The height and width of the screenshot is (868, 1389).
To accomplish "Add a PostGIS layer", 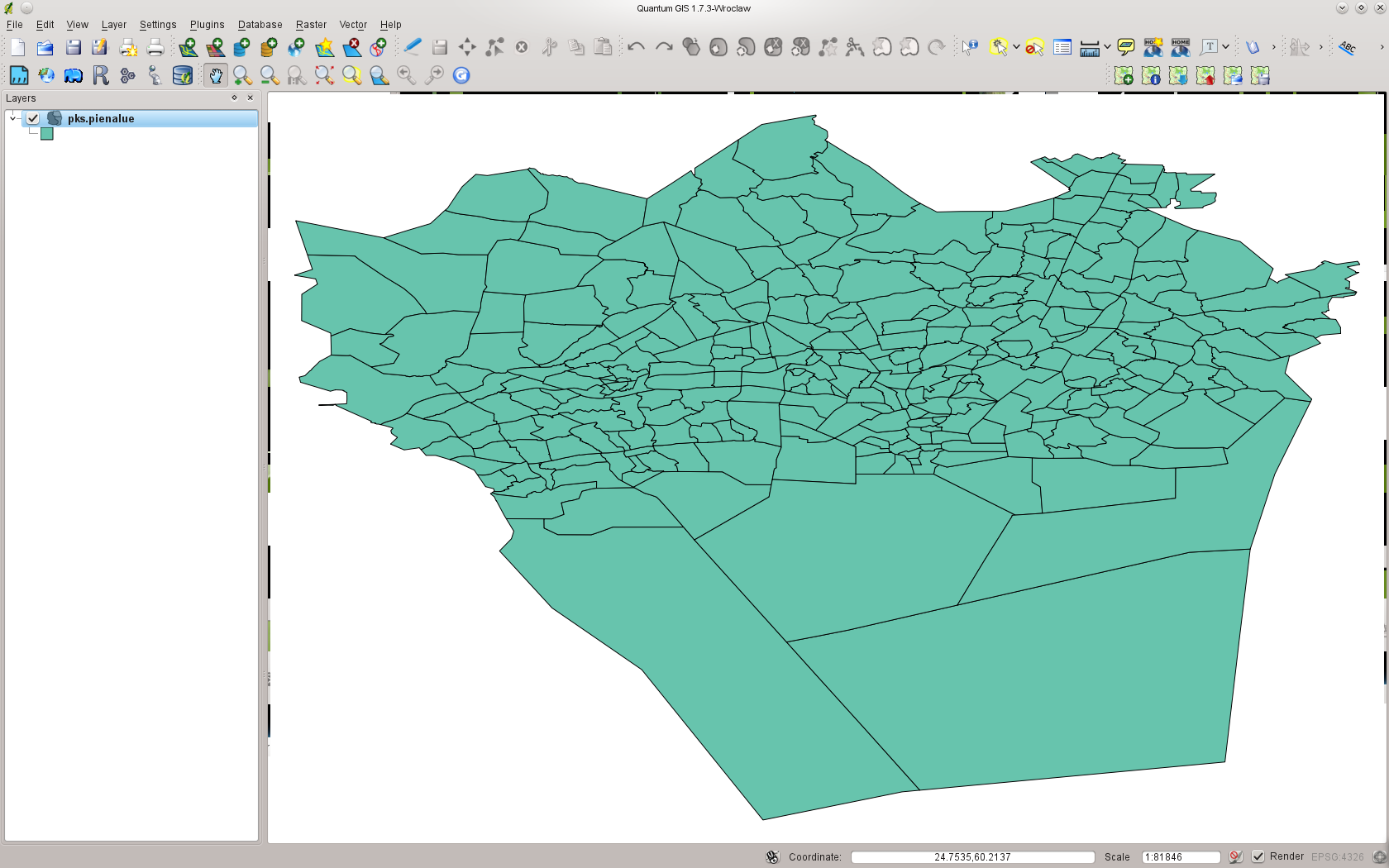I will [x=241, y=47].
